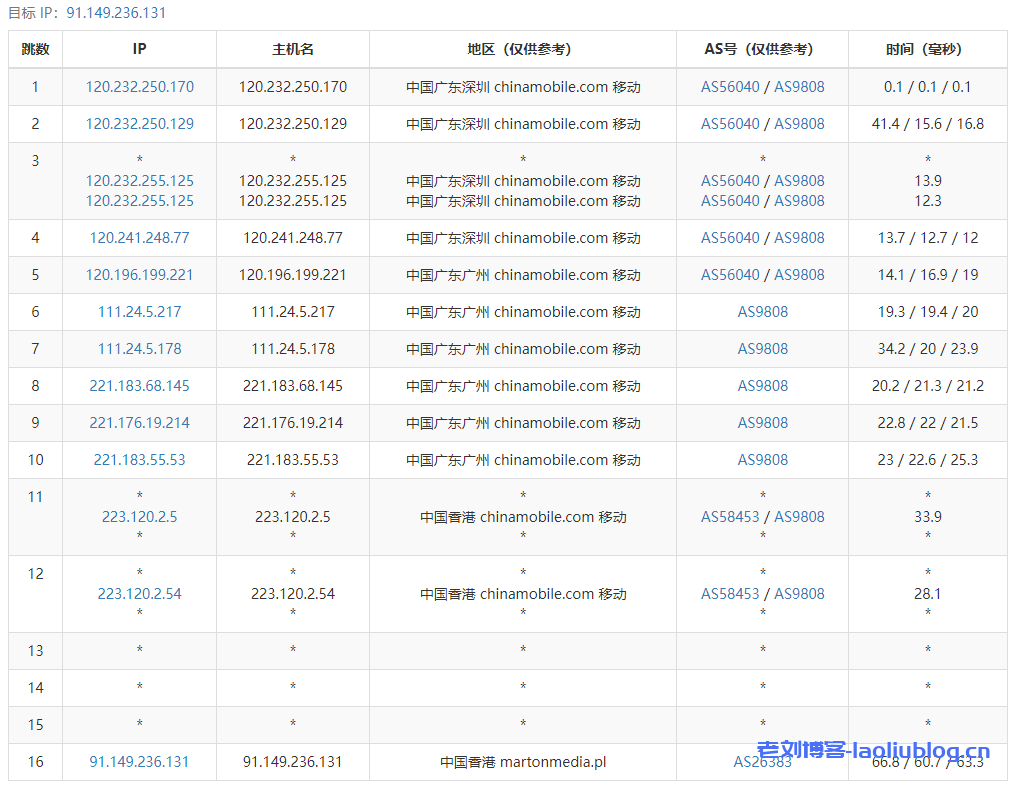Image resolution: width=1016 pixels, height=788 pixels.
Task: Click the IP 120.232.250.129 on hop 2
Action: [x=139, y=124]
